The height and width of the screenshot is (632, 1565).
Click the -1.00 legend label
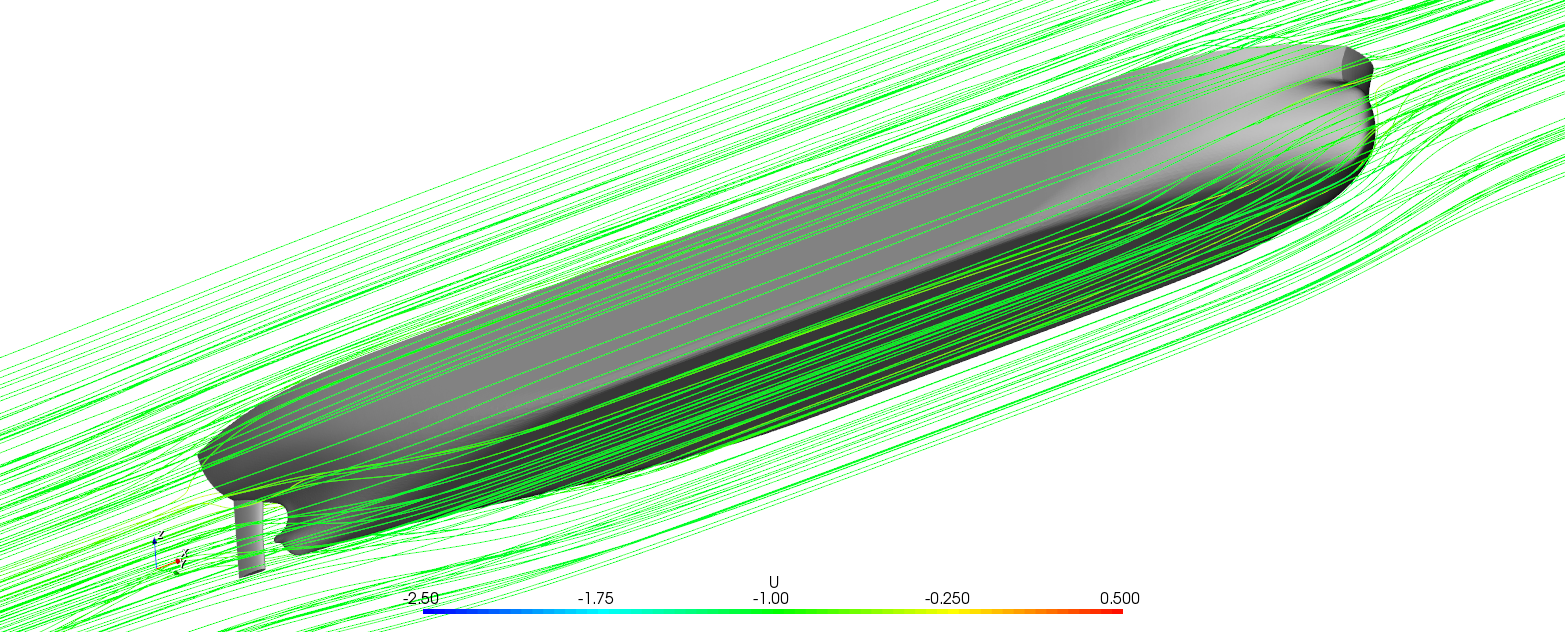click(771, 598)
